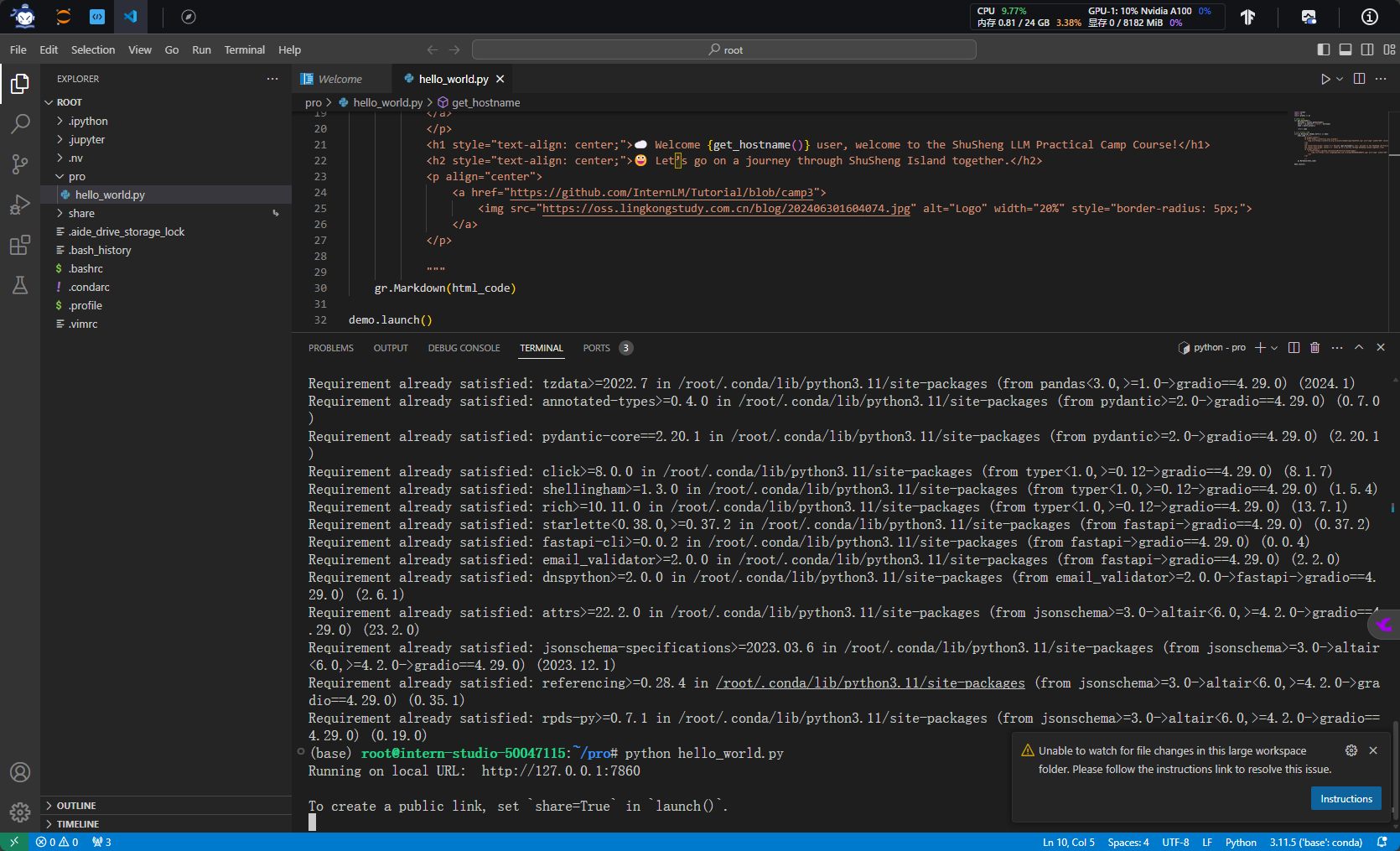Switch to the PORTS panel tab

(x=607, y=348)
